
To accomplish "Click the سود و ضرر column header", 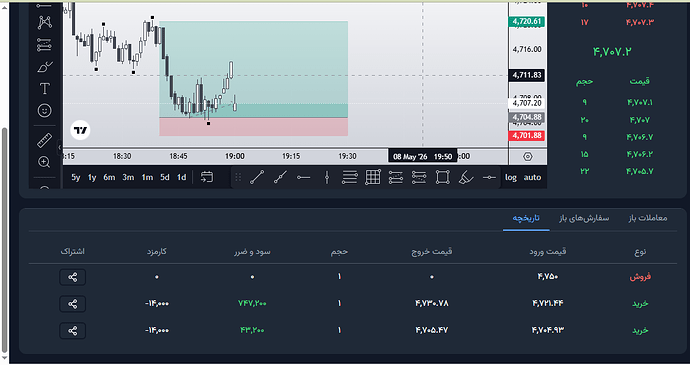I will pyautogui.click(x=252, y=251).
